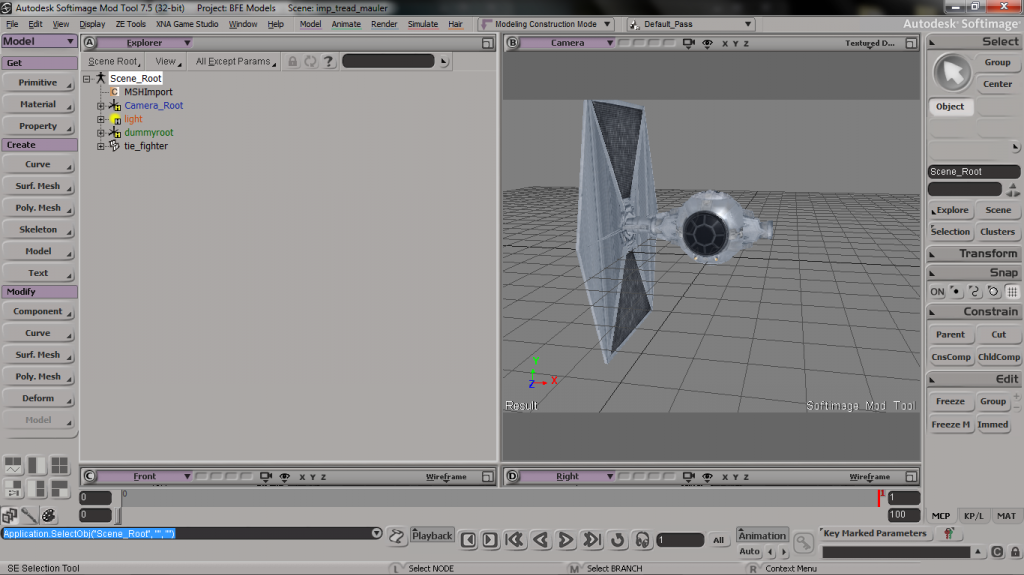Open the Modeling Construction Mode dropdown

(x=546, y=24)
